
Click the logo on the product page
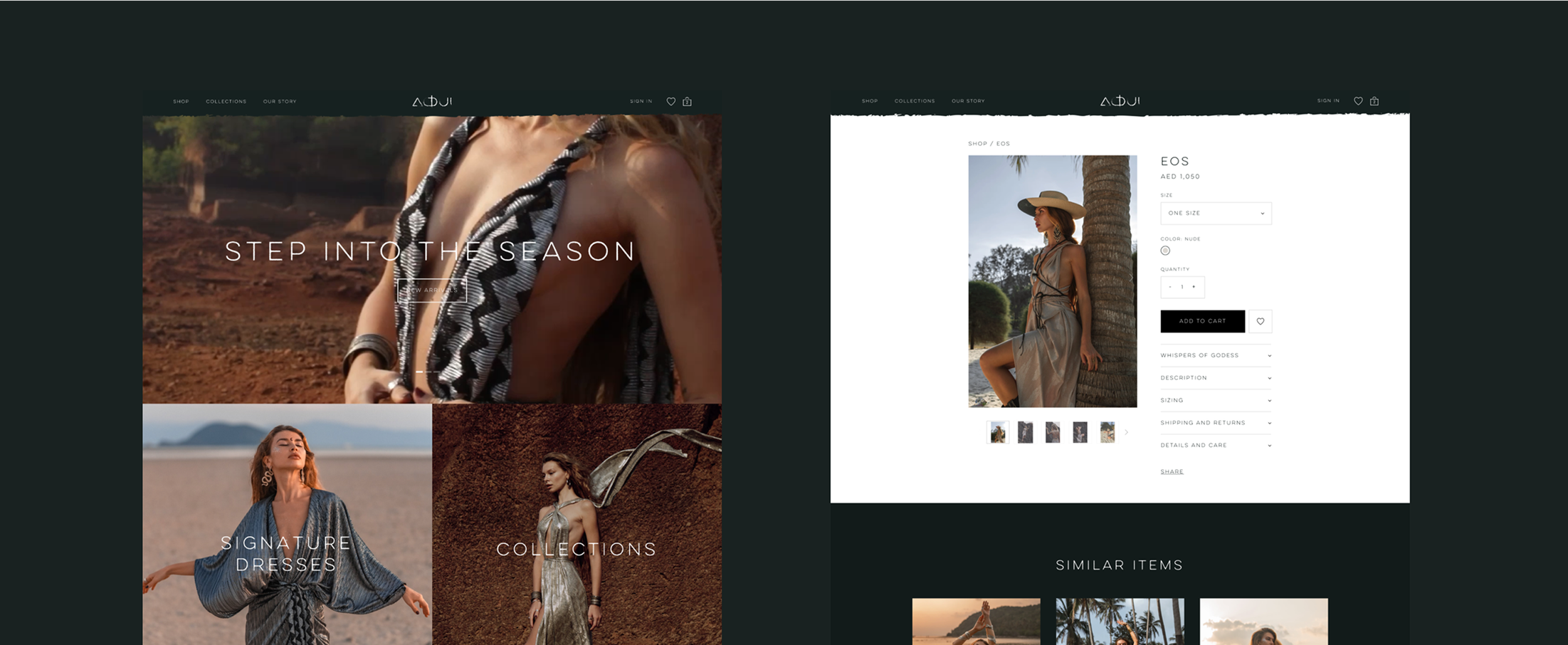coord(1120,101)
